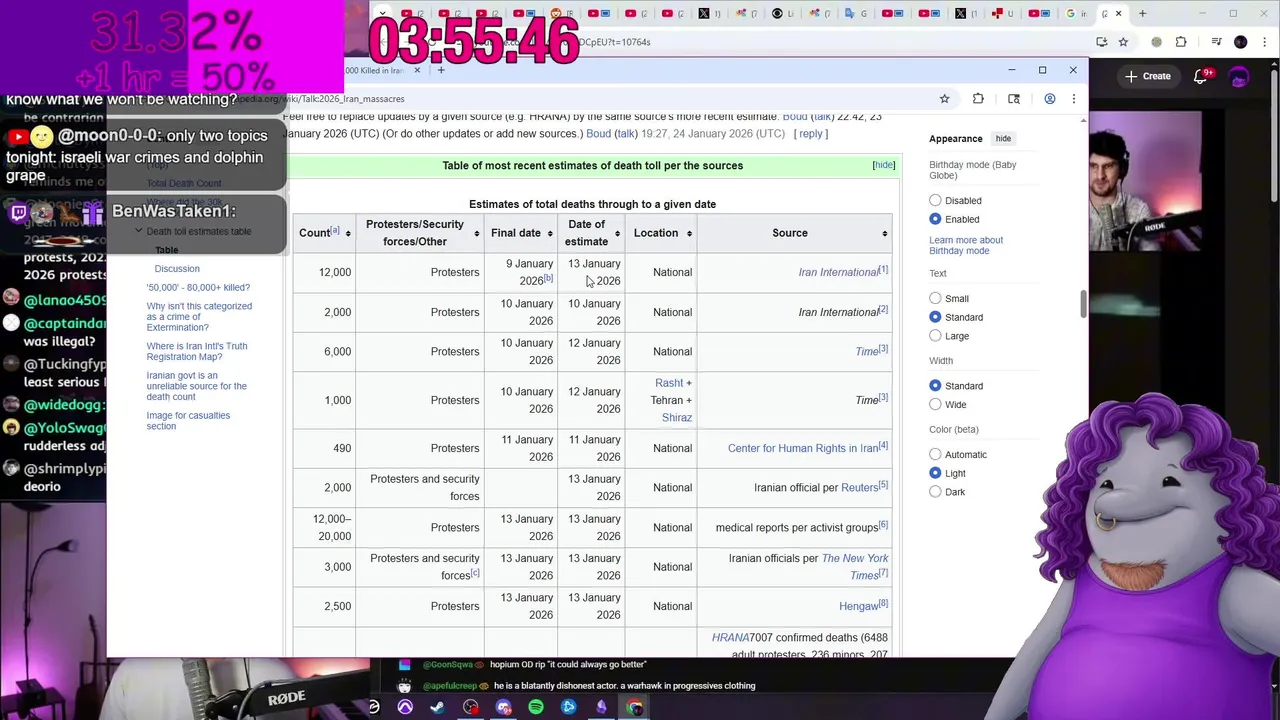Screen dimensions: 1280x720
Task: Click the reply link after Boud's comment
Action: tap(810, 134)
